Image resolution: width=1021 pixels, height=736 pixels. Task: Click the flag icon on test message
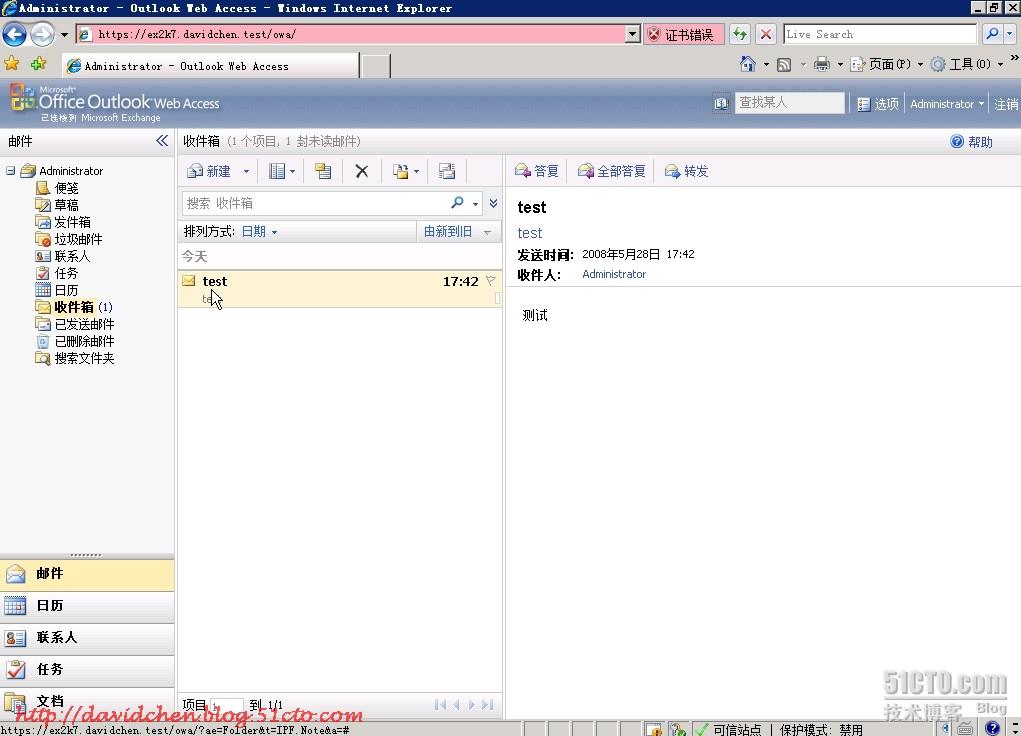491,281
